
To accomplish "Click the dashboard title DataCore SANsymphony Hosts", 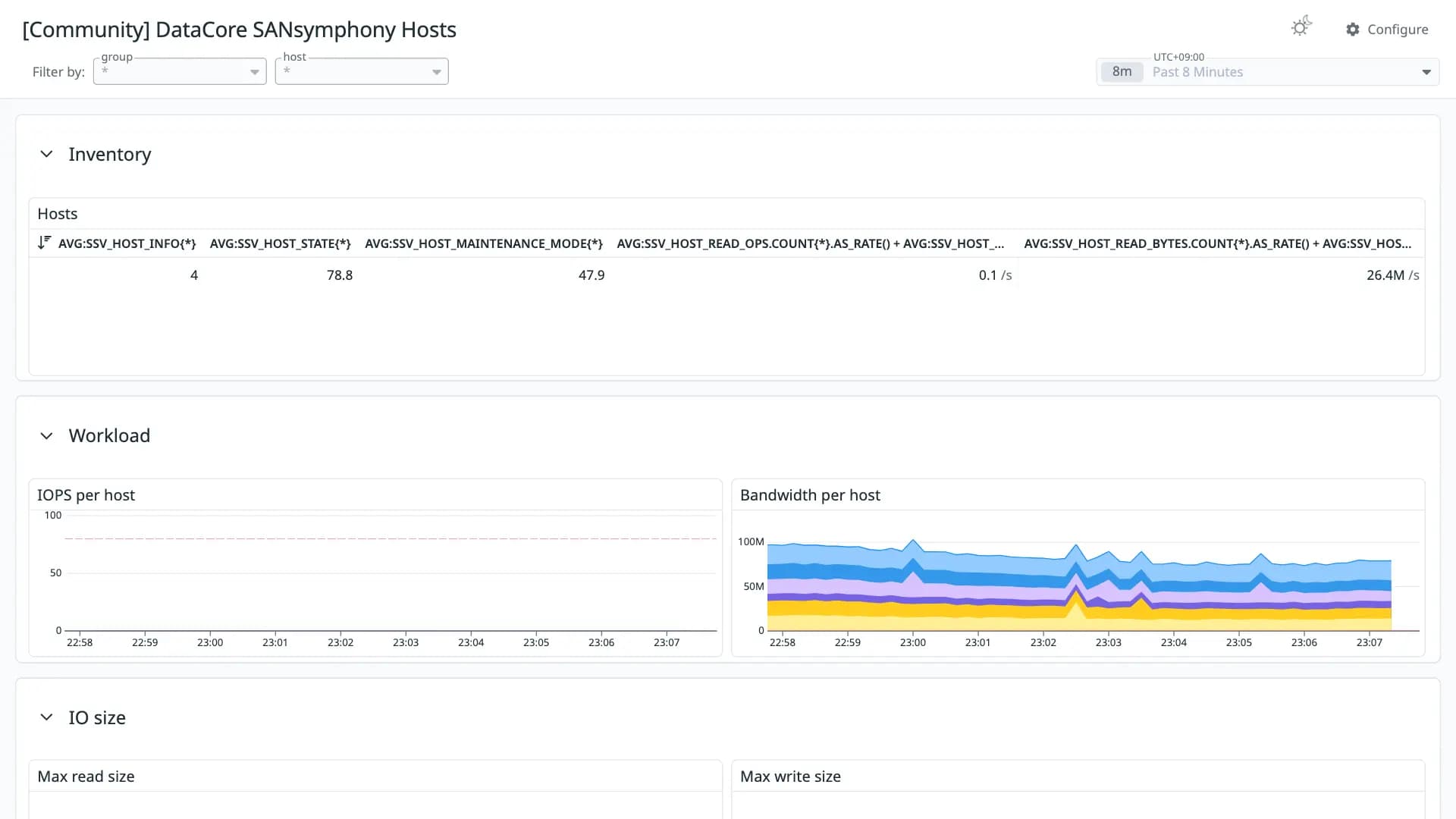I will (x=239, y=30).
